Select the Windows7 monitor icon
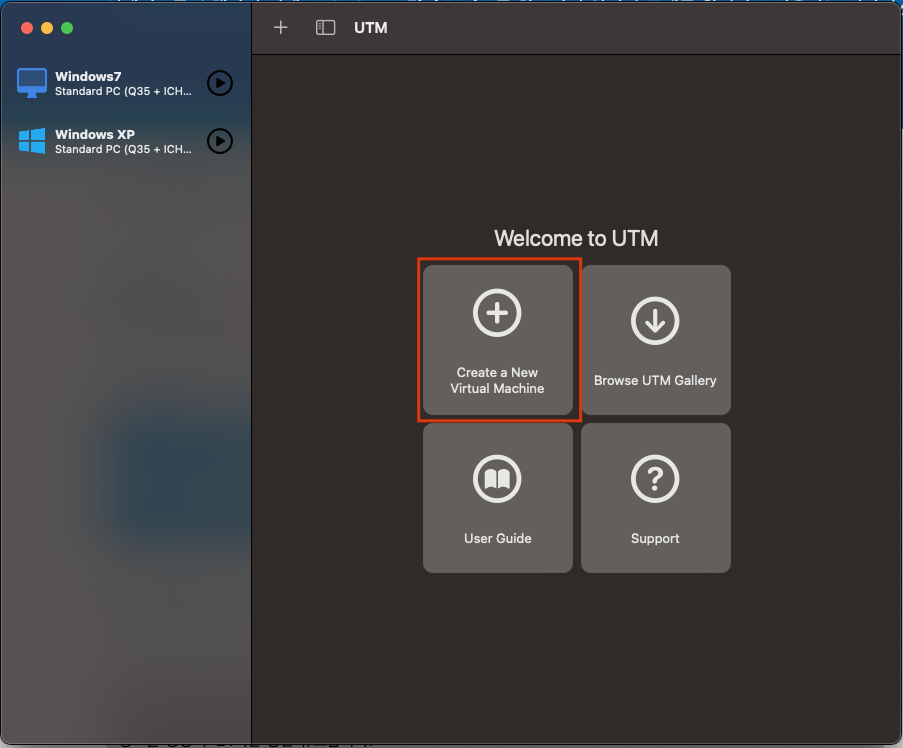 click(32, 83)
